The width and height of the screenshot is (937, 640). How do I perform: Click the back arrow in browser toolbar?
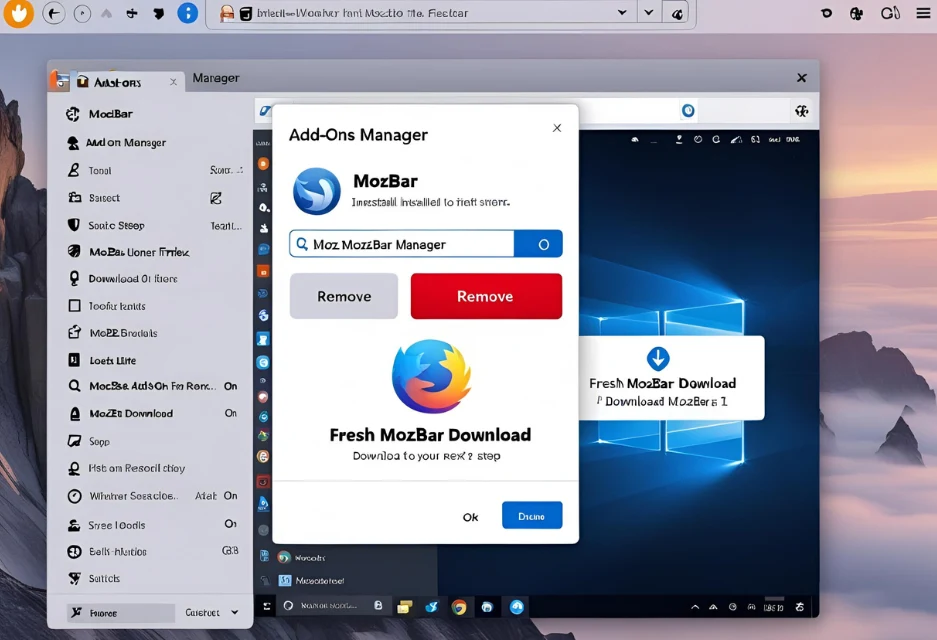54,13
